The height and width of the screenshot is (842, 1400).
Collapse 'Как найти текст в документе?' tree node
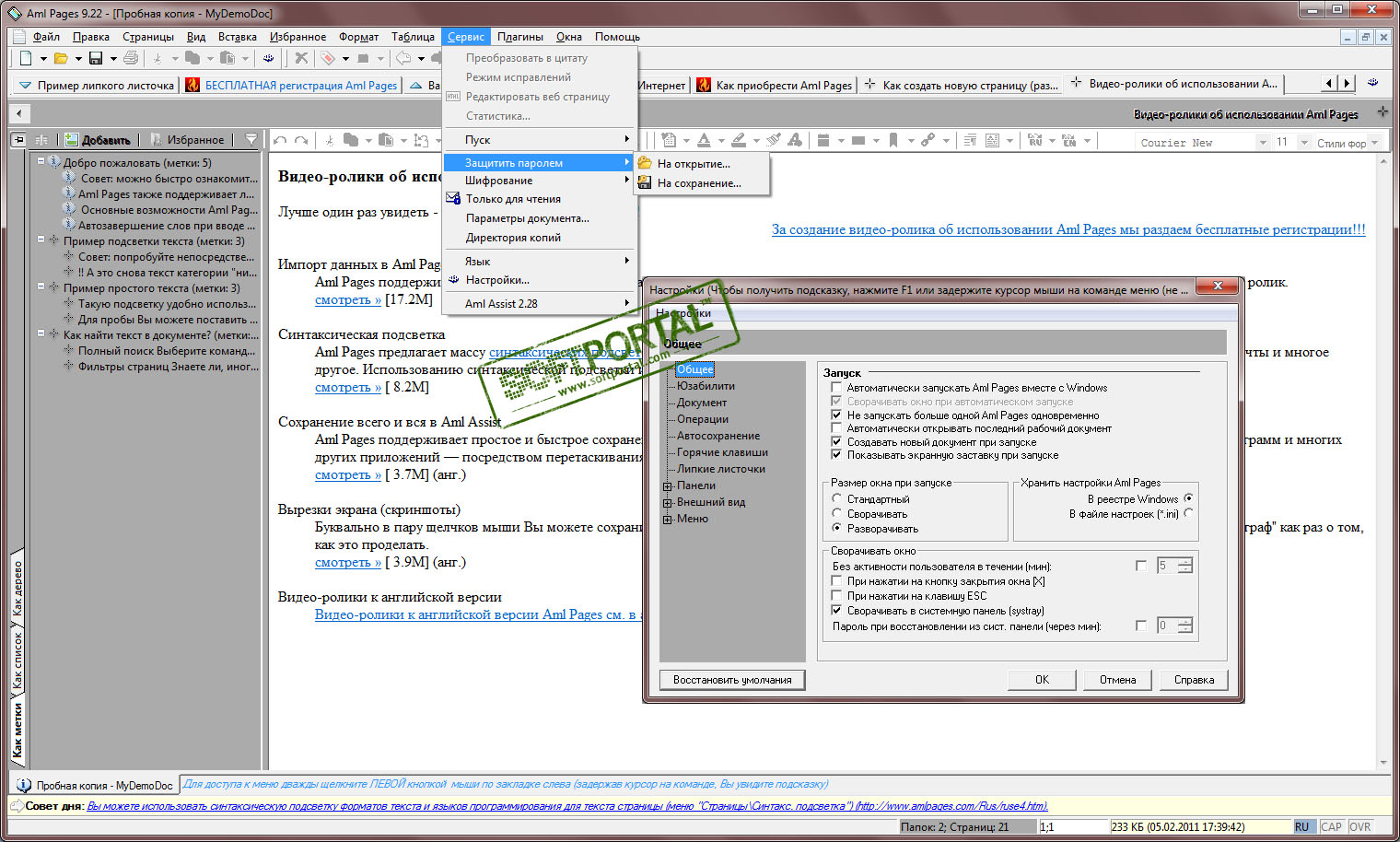(x=41, y=333)
